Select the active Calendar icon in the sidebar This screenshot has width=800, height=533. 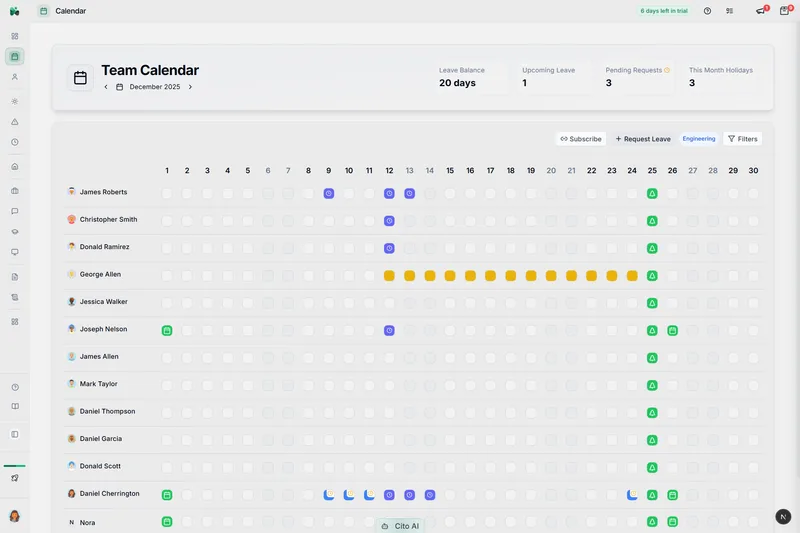coord(15,57)
